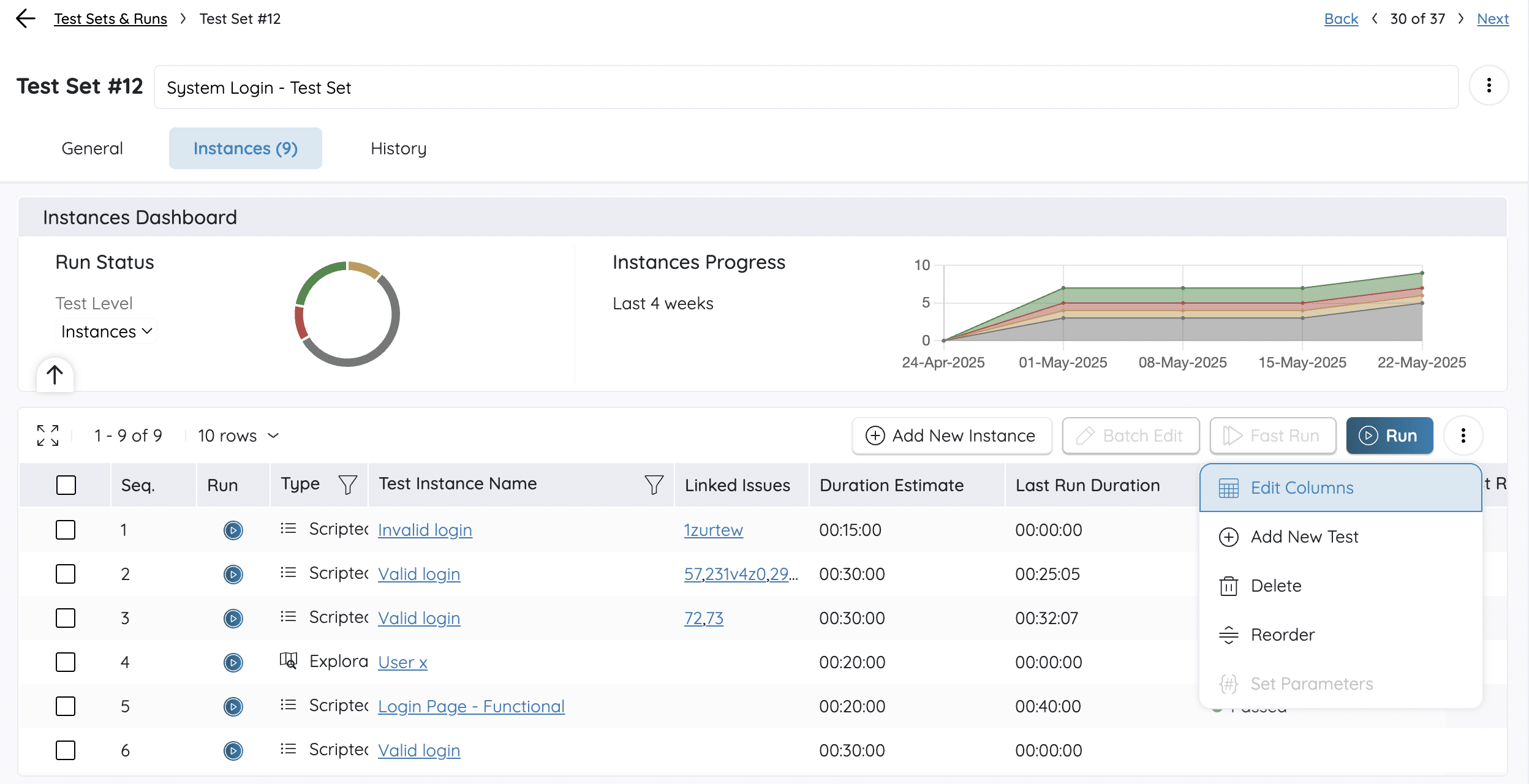Expand the 10 rows dropdown

point(238,435)
